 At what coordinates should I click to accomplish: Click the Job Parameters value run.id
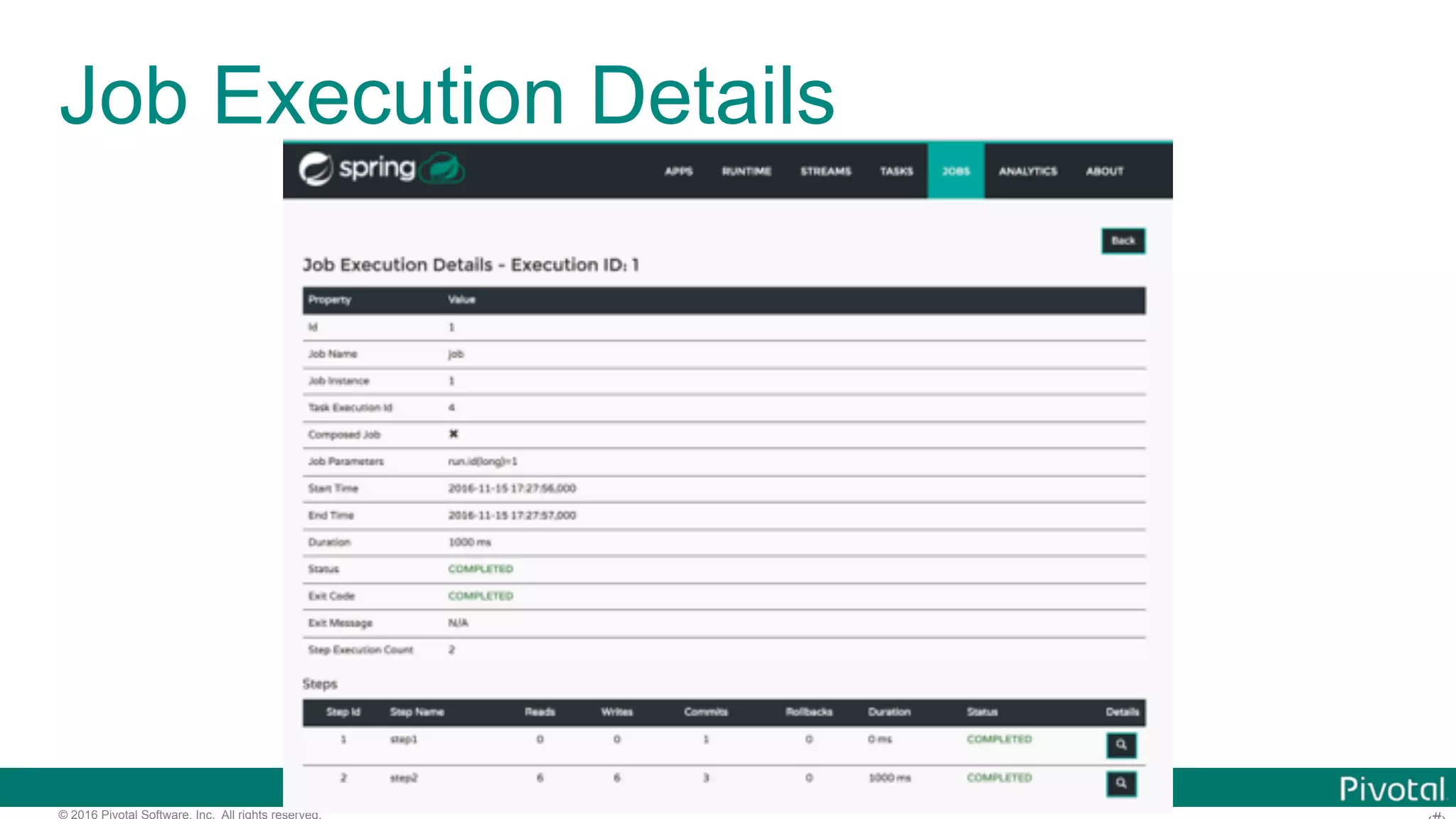tap(483, 462)
